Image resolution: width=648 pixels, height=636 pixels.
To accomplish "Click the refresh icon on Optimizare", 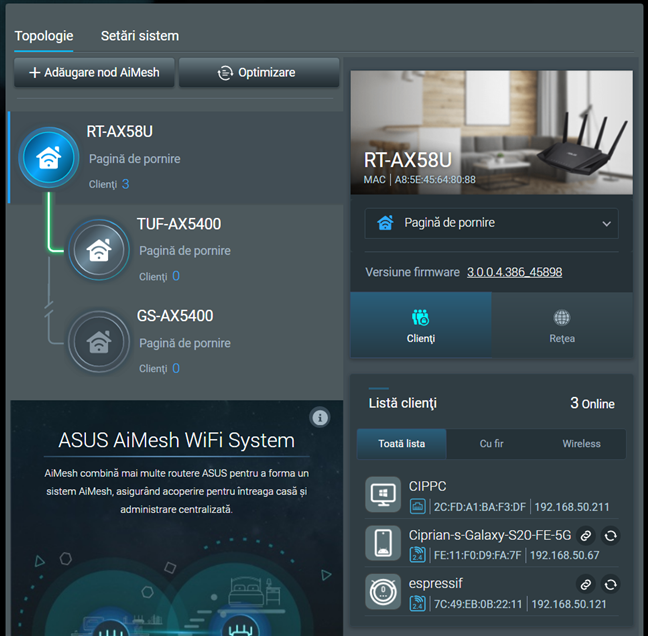I will tap(225, 73).
